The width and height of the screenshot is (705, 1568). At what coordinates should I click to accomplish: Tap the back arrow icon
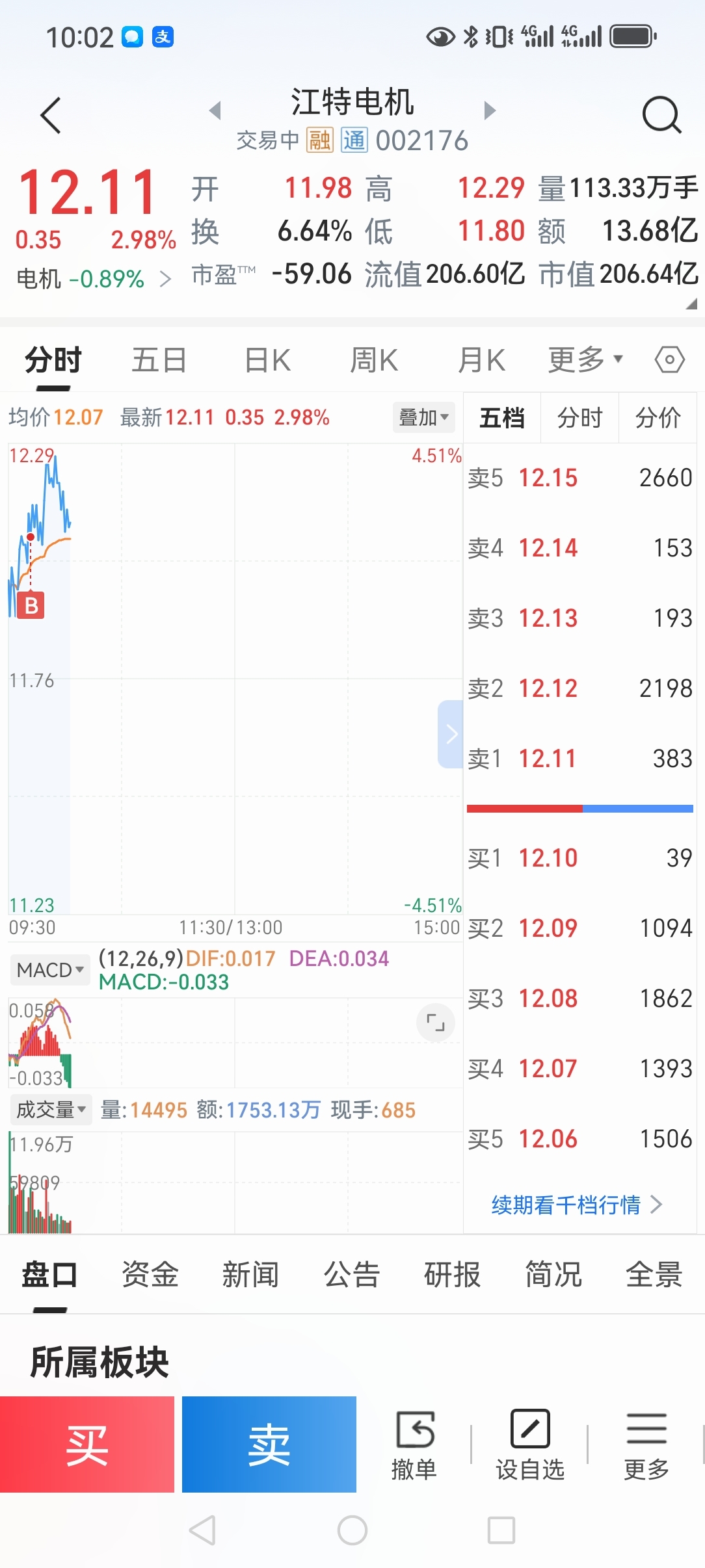point(51,116)
